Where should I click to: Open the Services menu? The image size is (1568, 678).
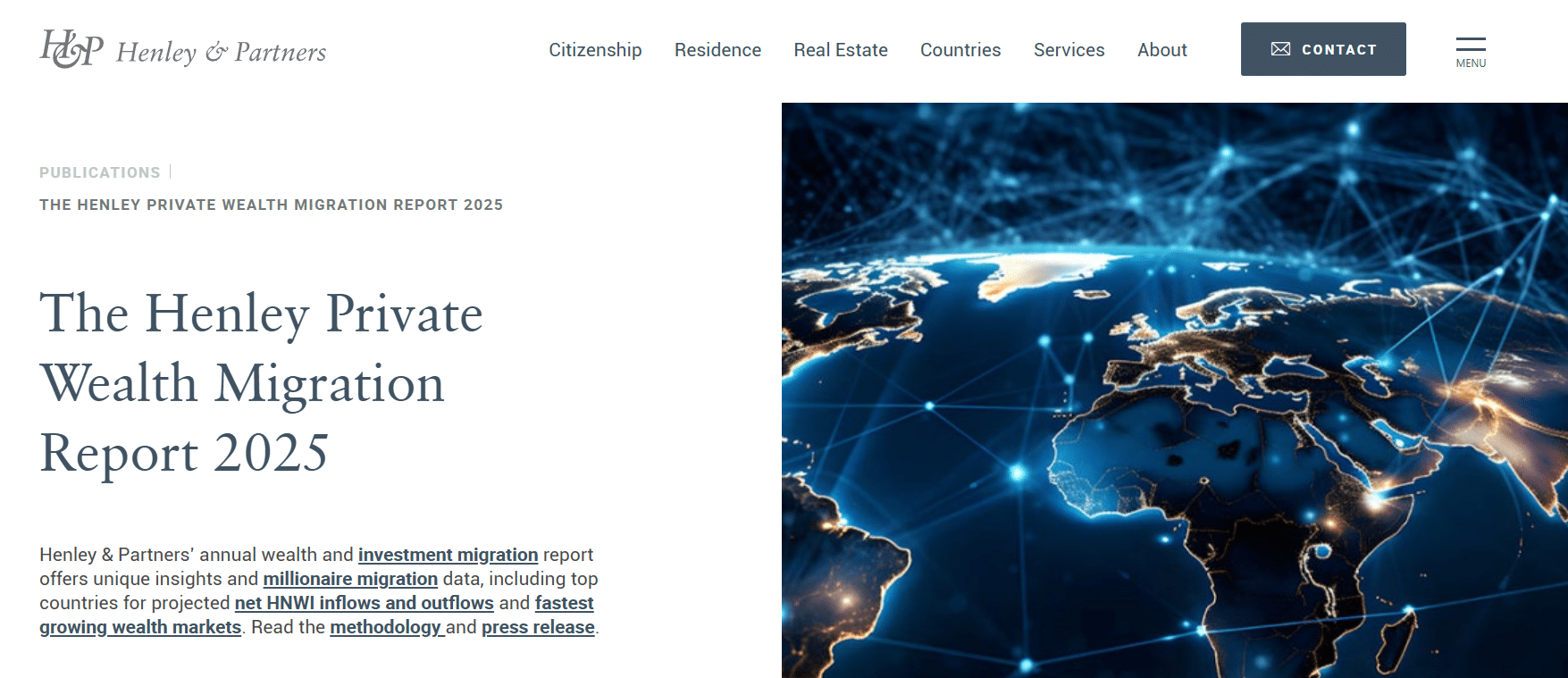pos(1069,50)
